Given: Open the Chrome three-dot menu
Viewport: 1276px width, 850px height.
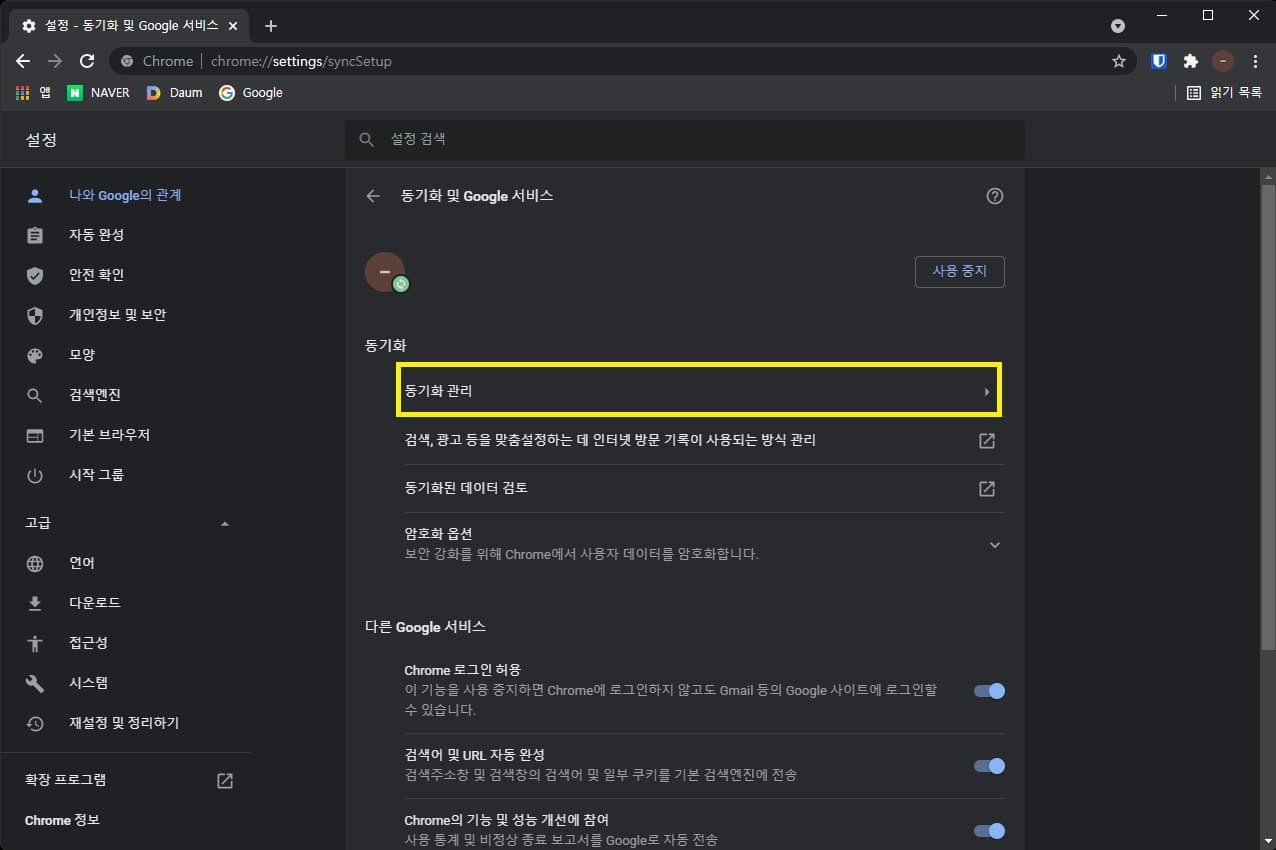Looking at the screenshot, I should tap(1255, 60).
